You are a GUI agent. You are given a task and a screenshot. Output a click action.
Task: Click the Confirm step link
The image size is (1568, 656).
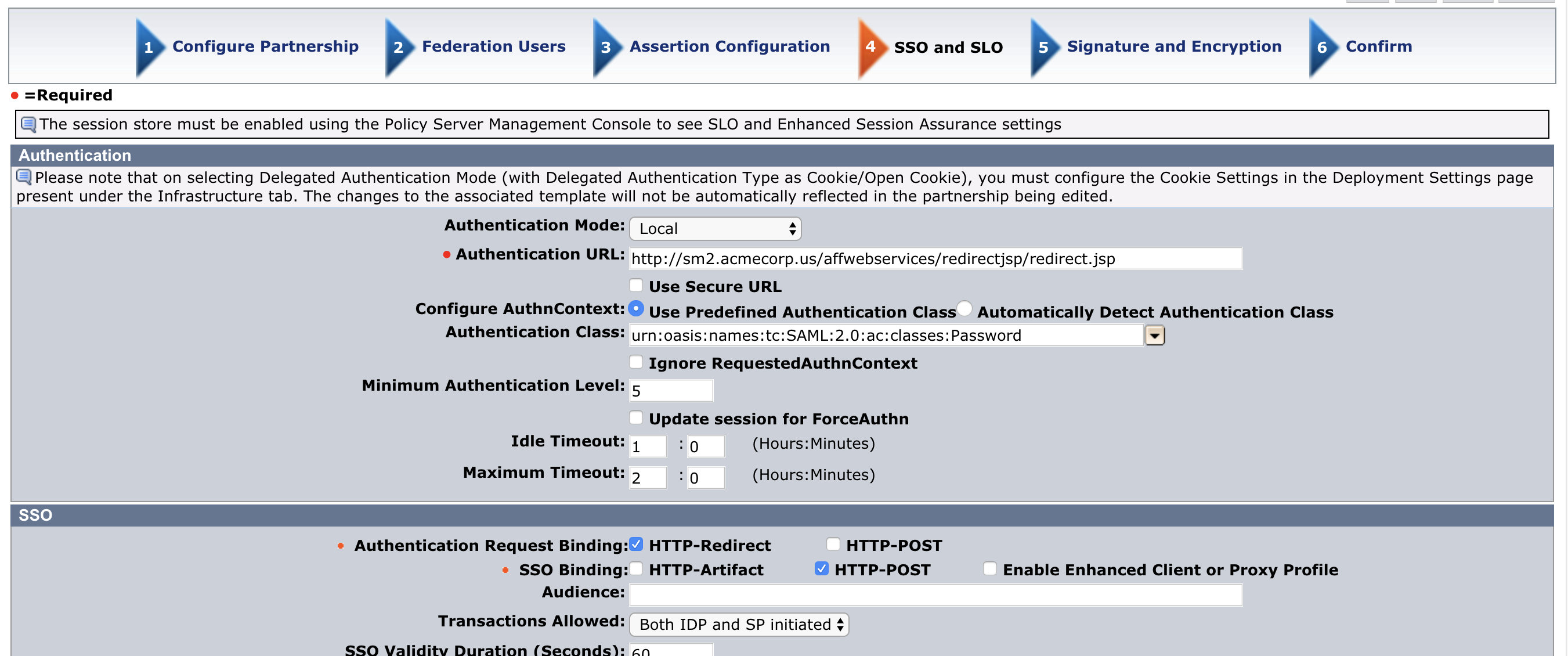1378,46
